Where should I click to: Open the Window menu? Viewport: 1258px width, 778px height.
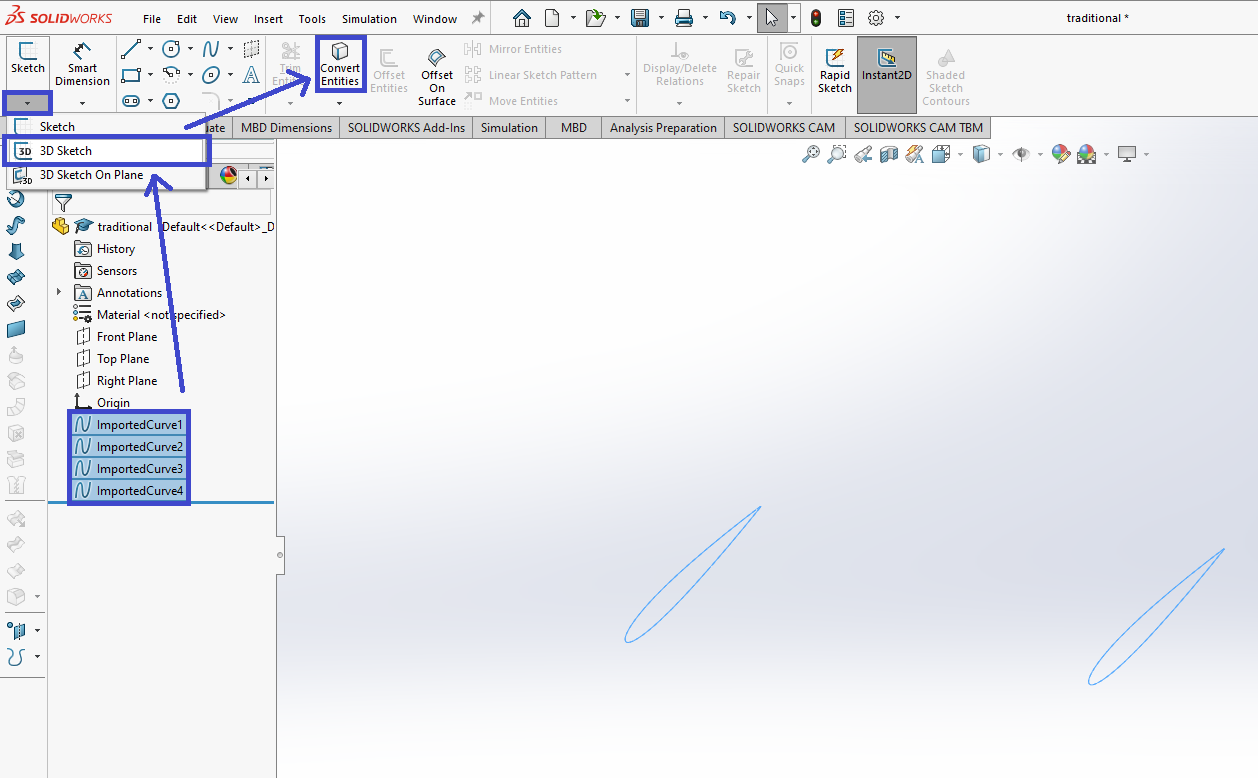click(x=435, y=19)
